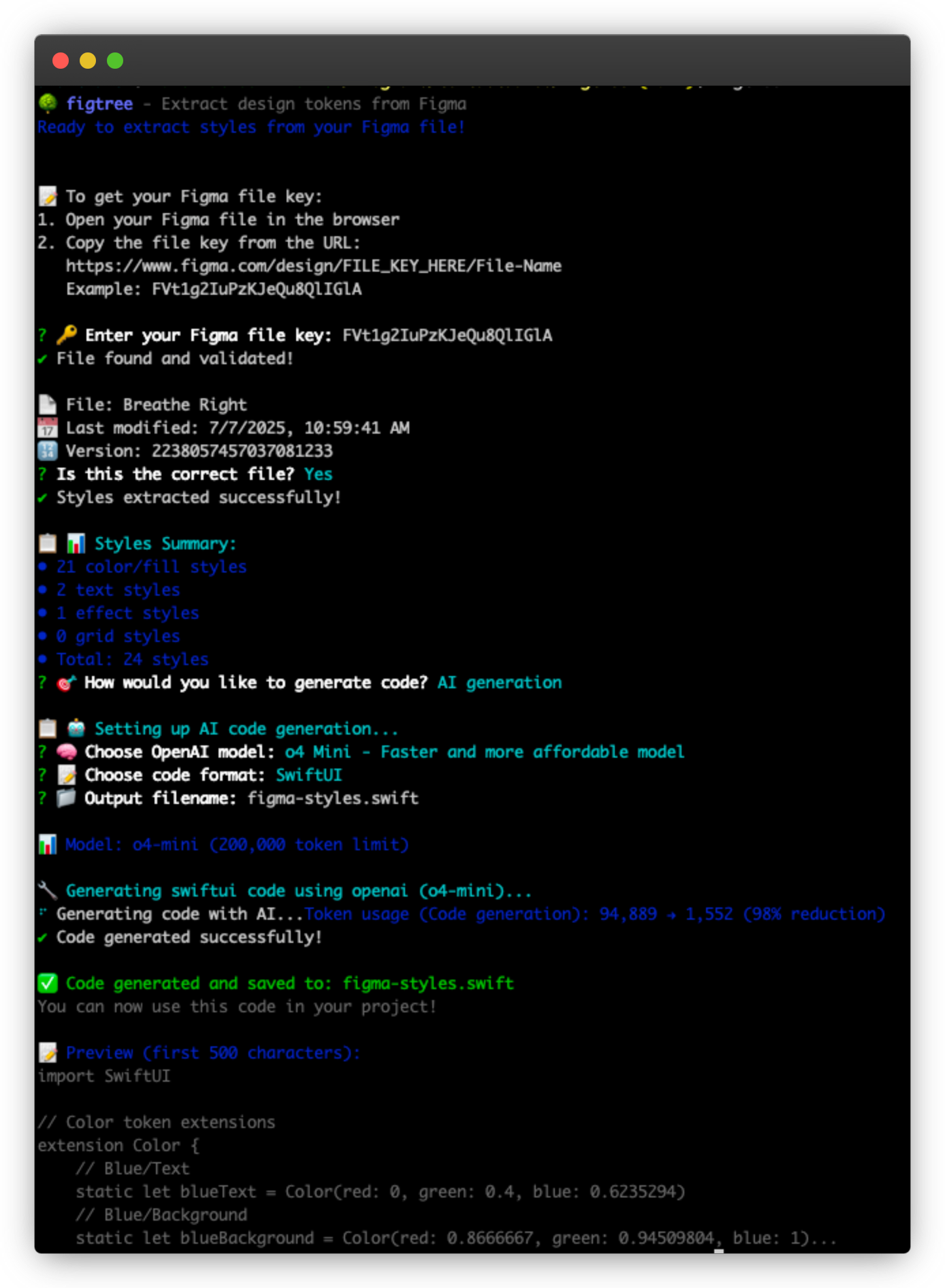The image size is (945, 1288).
Task: Click 'o4 Mini - Faster and more affordable model'
Action: tap(485, 752)
